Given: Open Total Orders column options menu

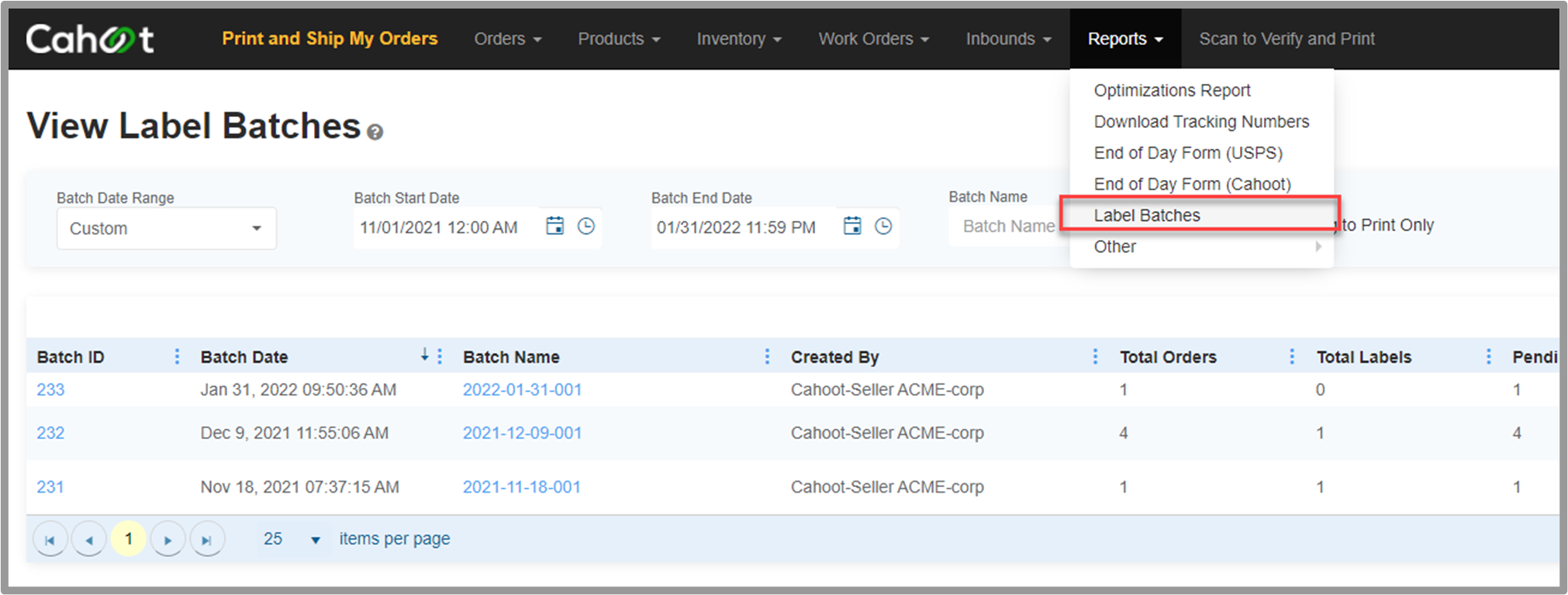Looking at the screenshot, I should pos(1291,356).
